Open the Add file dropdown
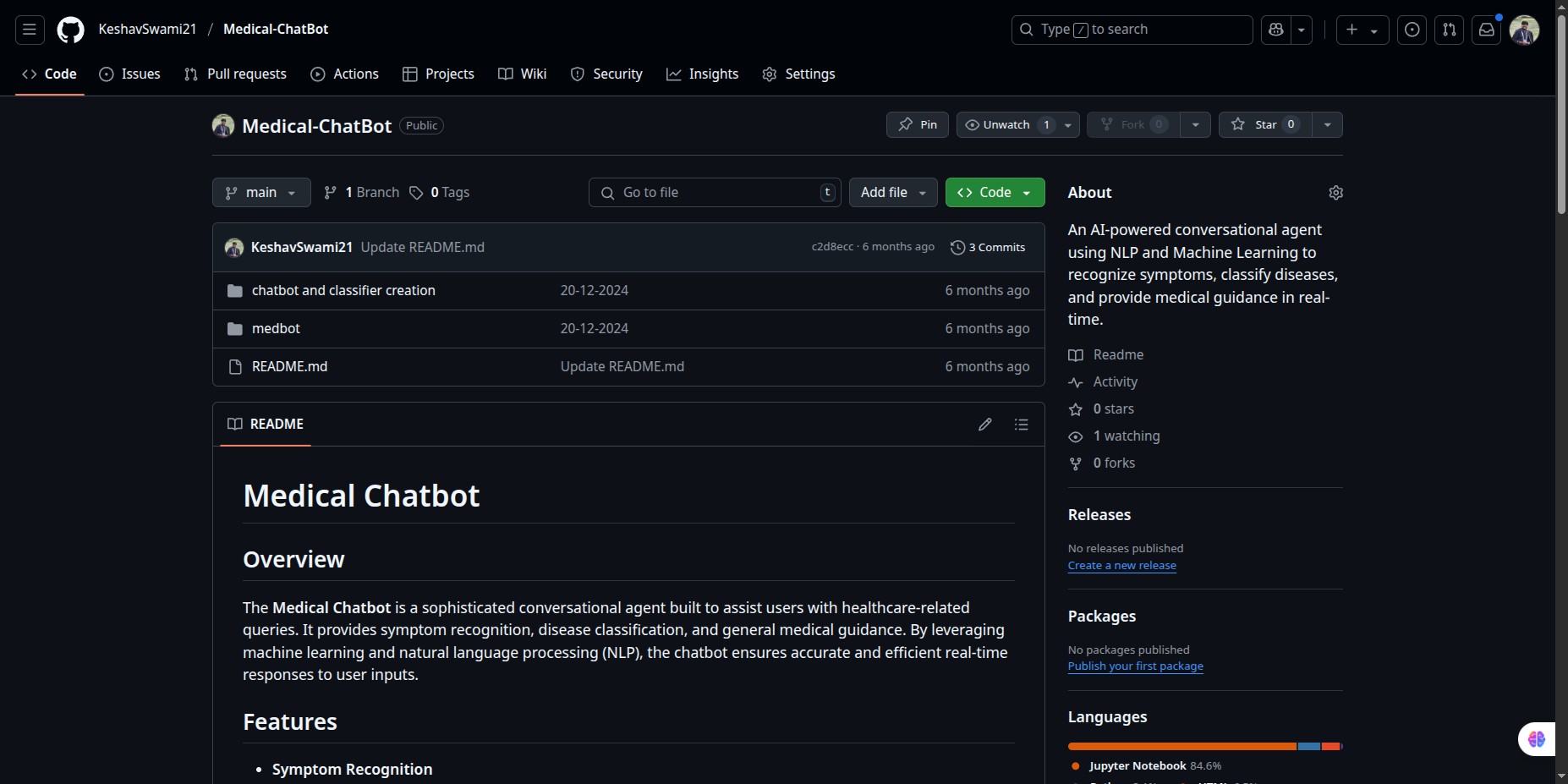1568x784 pixels. (x=893, y=193)
